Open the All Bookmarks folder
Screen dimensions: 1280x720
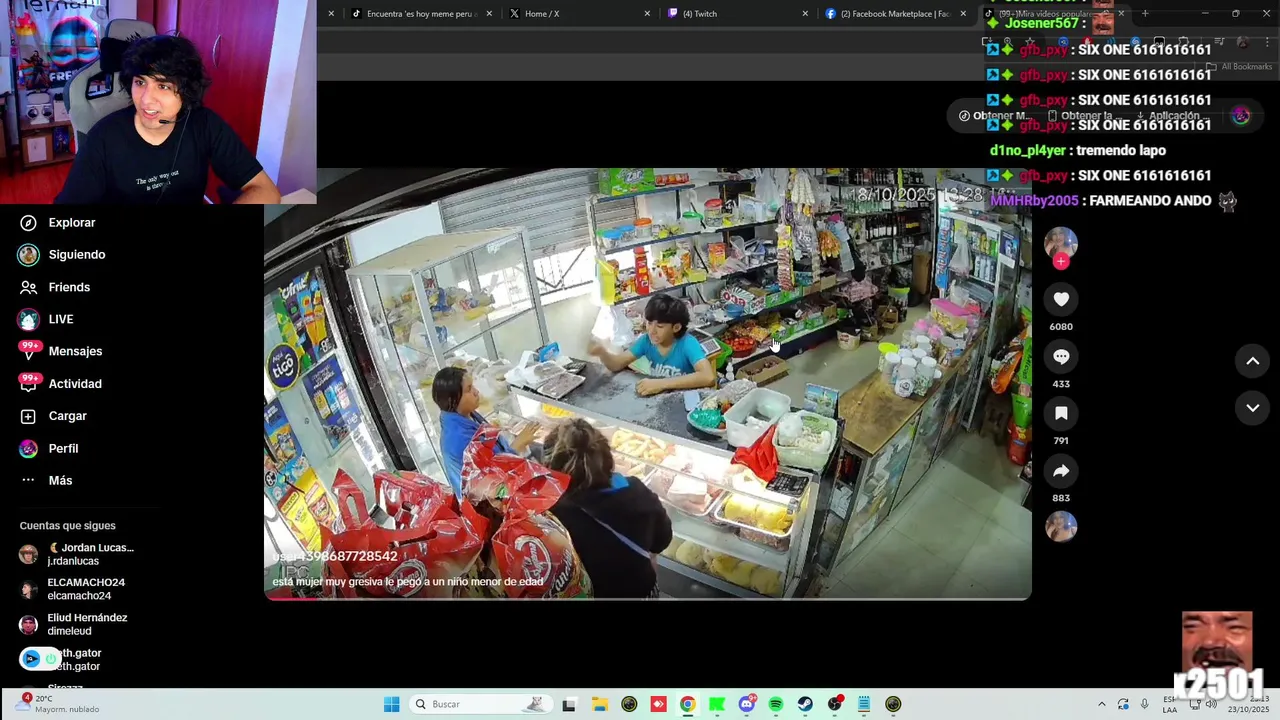click(1239, 67)
